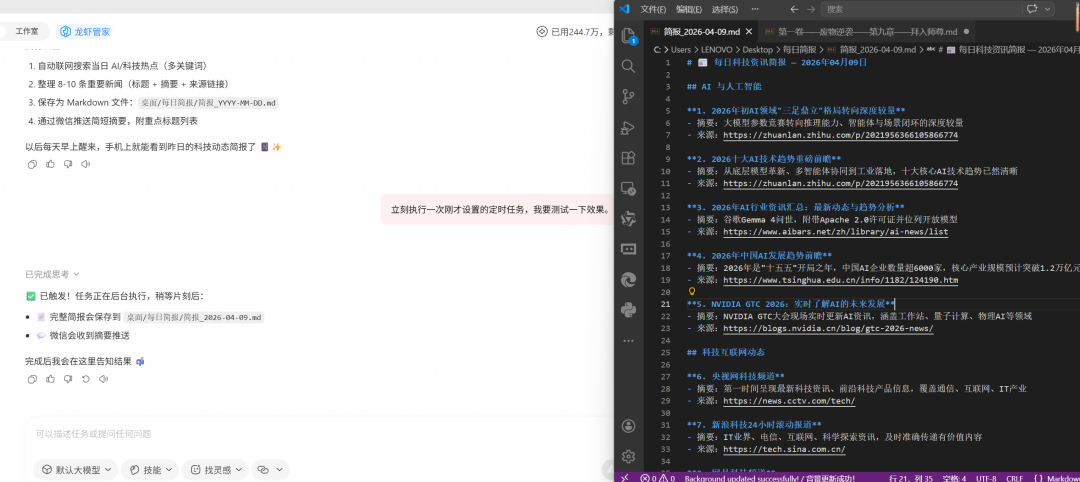1080x482 pixels.
Task: Open the Source Control view in VS Code
Action: (x=628, y=96)
